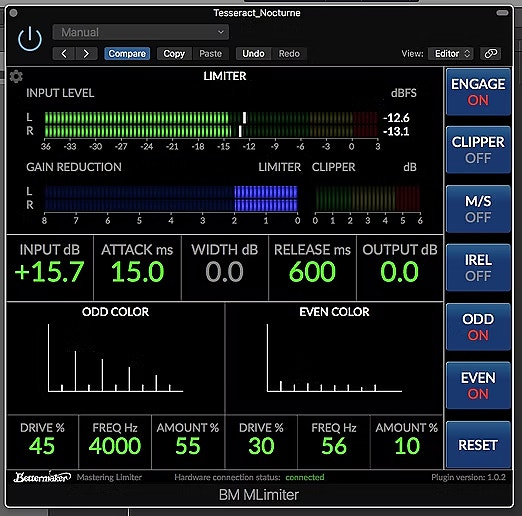522x516 pixels.
Task: Click the window close dot in title bar
Action: click(13, 13)
